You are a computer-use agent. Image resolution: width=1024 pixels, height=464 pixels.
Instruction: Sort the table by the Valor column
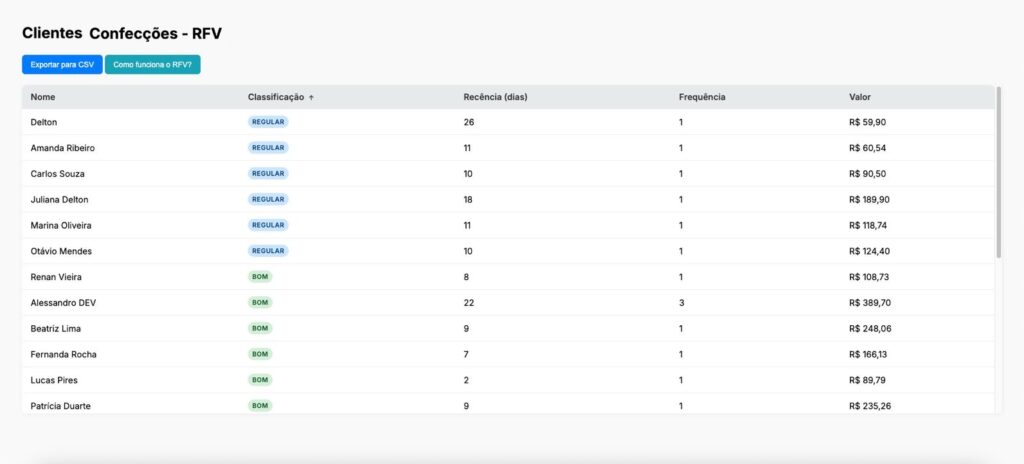[859, 97]
